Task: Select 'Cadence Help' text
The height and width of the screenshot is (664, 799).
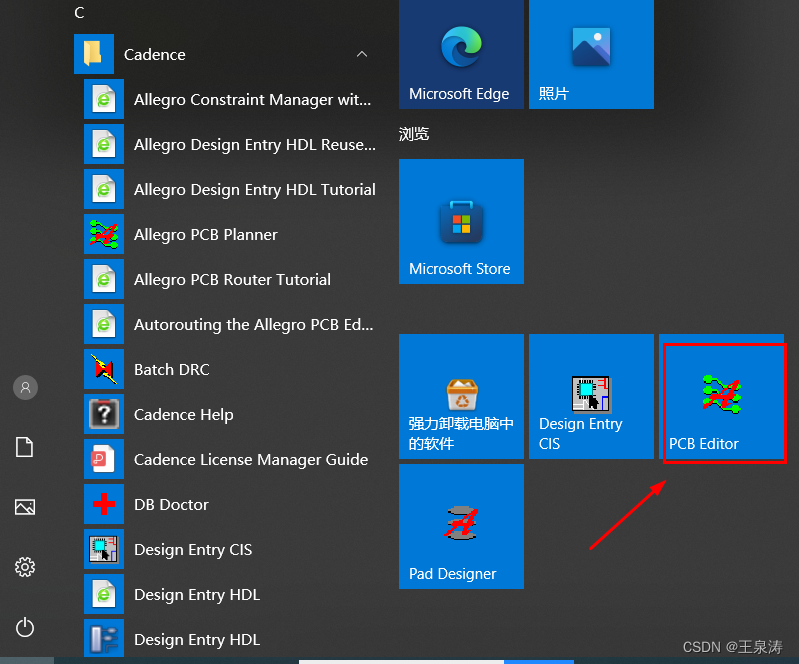Action: point(183,415)
